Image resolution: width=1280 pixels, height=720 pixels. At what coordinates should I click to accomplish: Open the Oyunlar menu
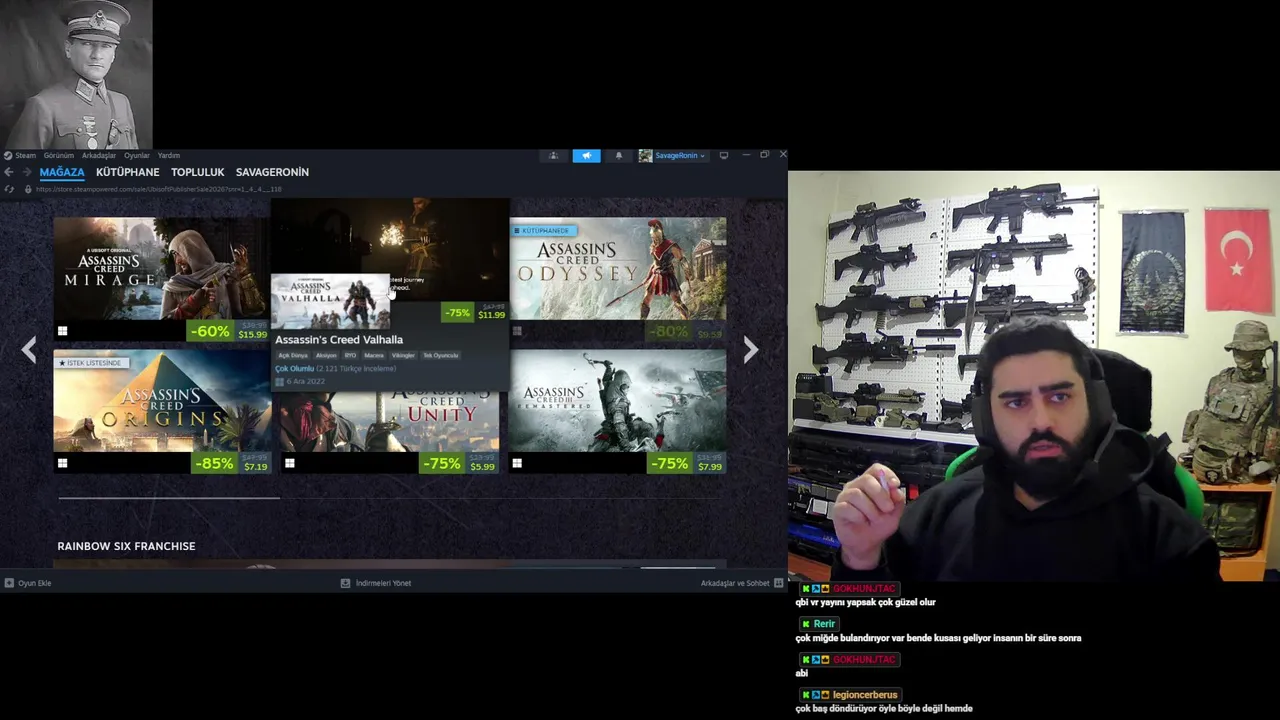tap(137, 155)
